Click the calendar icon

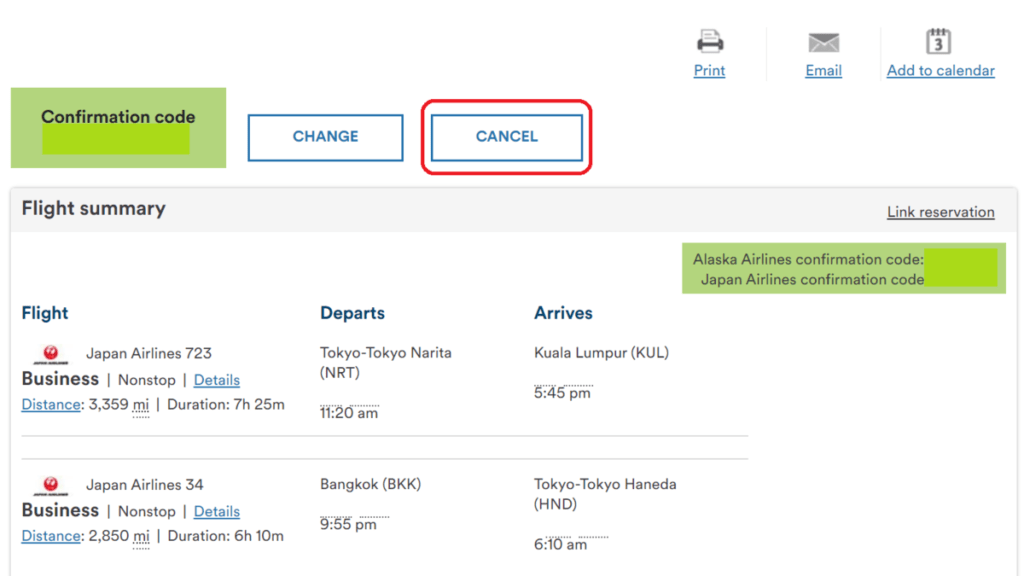click(x=938, y=41)
